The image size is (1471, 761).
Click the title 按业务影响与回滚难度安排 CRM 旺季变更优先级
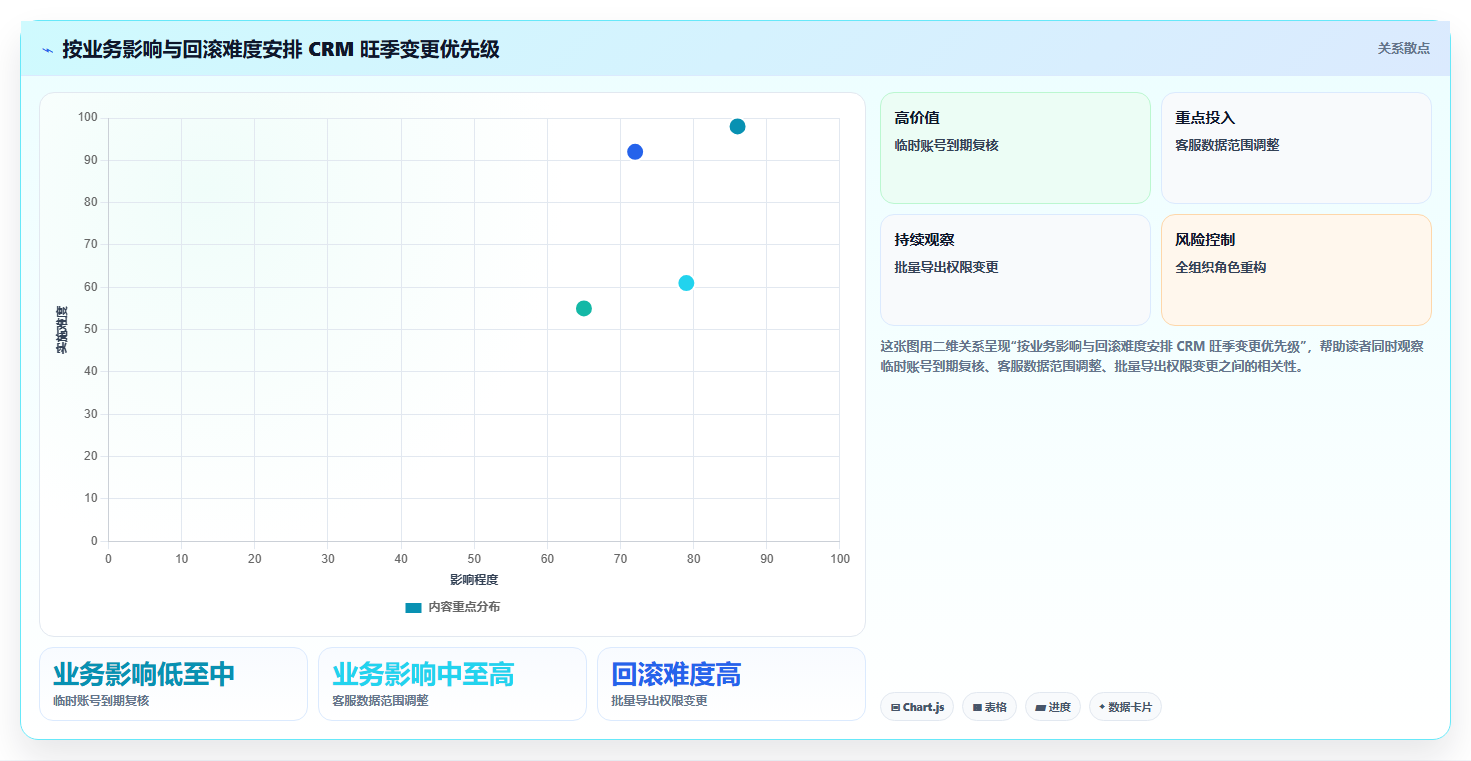pos(281,49)
